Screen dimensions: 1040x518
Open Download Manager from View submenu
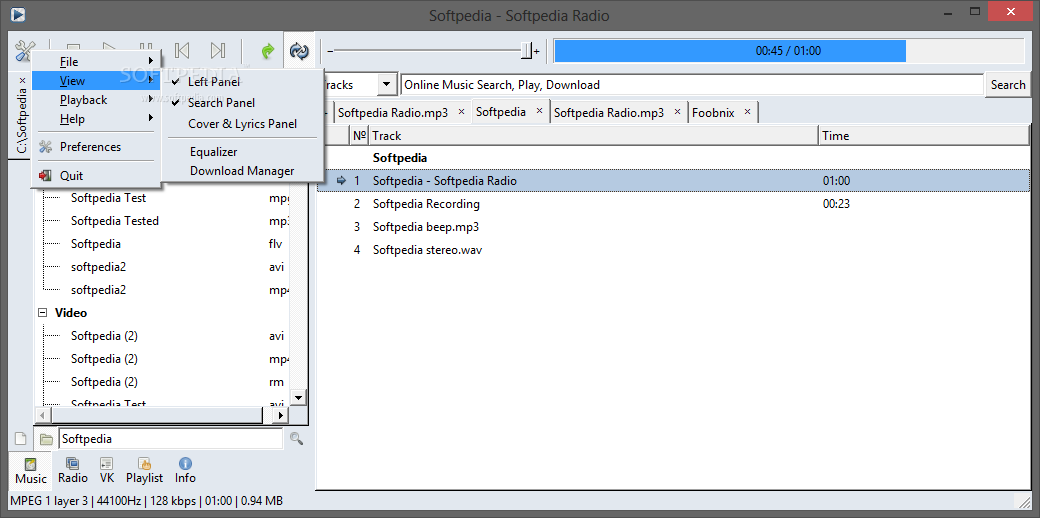click(241, 171)
